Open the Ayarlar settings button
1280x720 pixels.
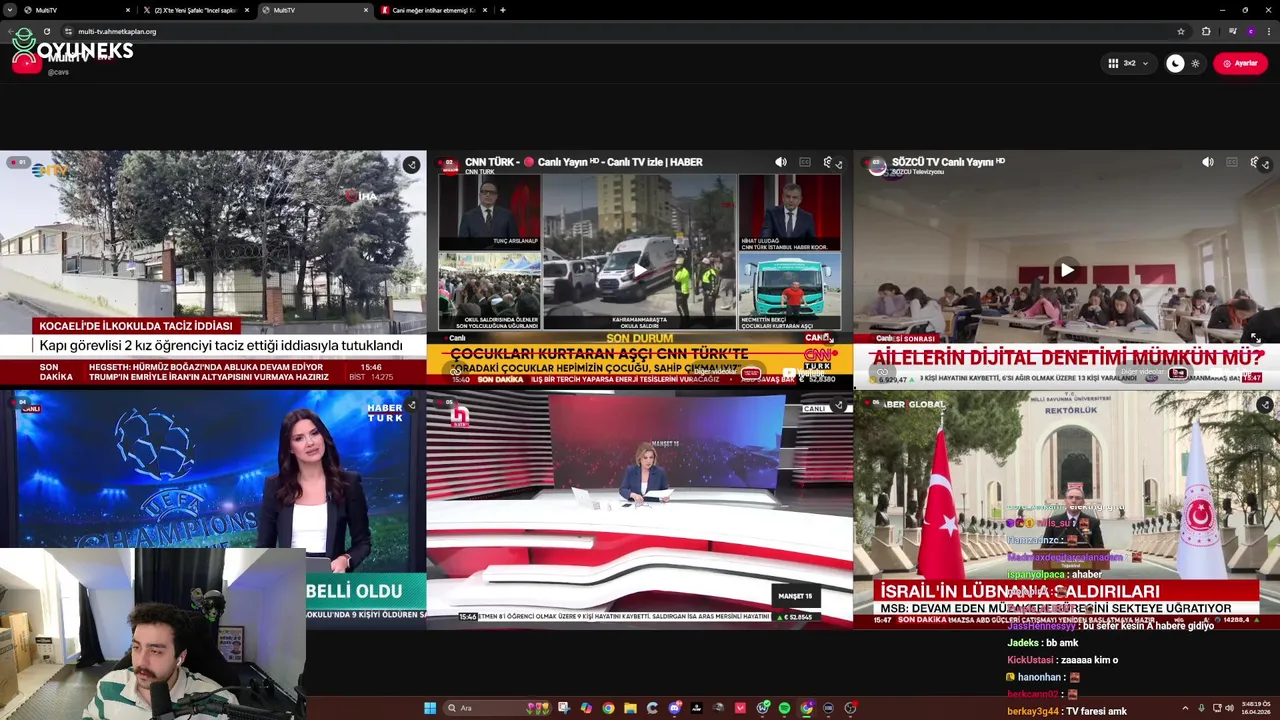[1240, 63]
